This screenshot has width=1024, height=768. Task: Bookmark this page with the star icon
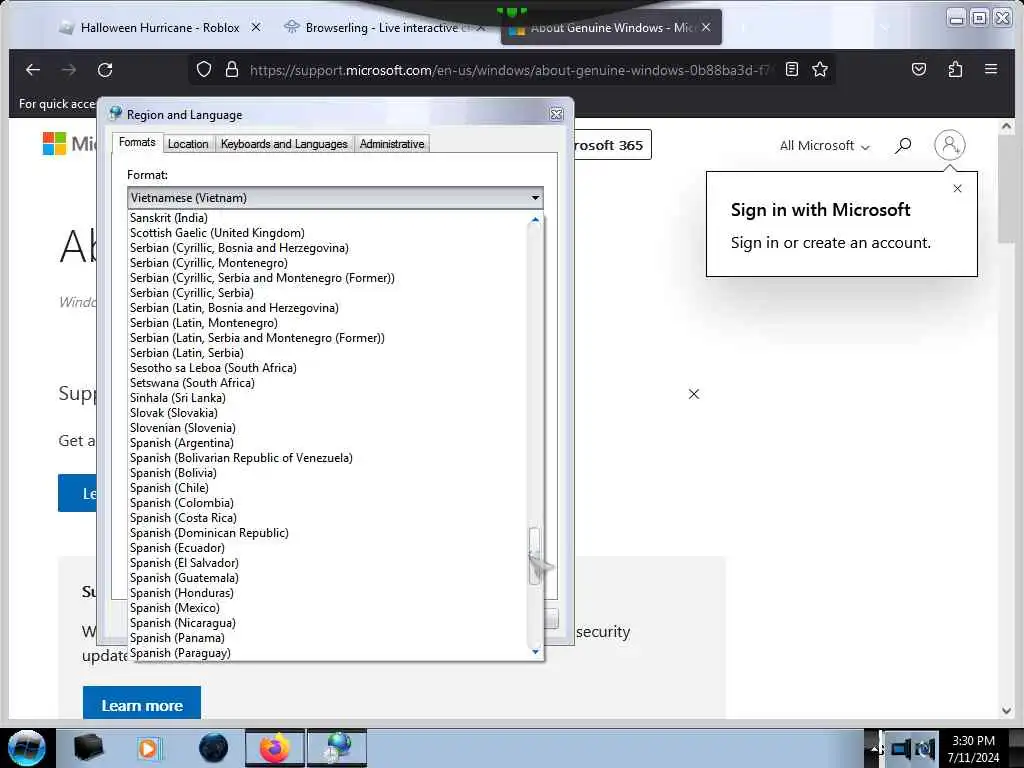[820, 69]
